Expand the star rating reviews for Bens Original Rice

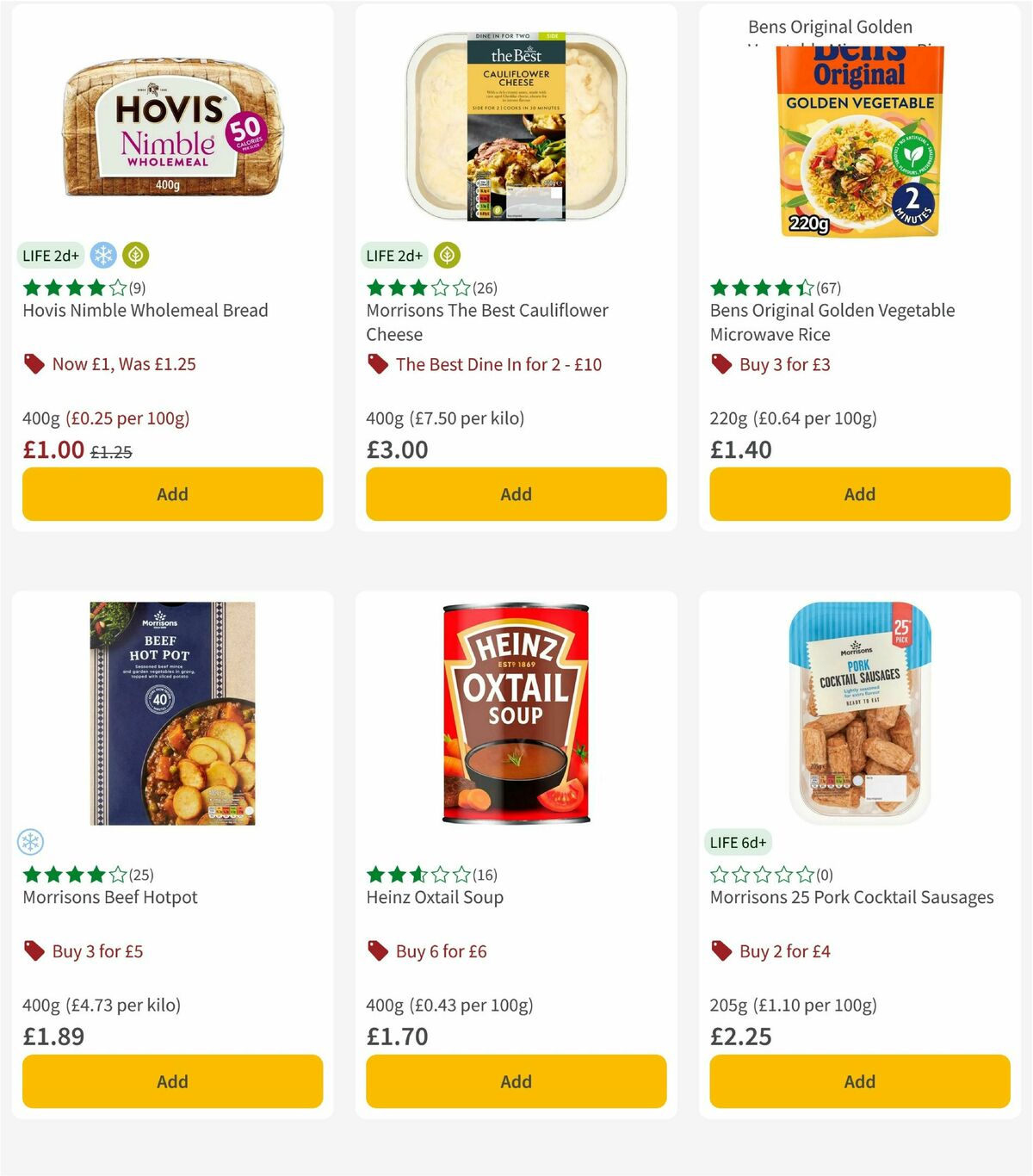775,288
